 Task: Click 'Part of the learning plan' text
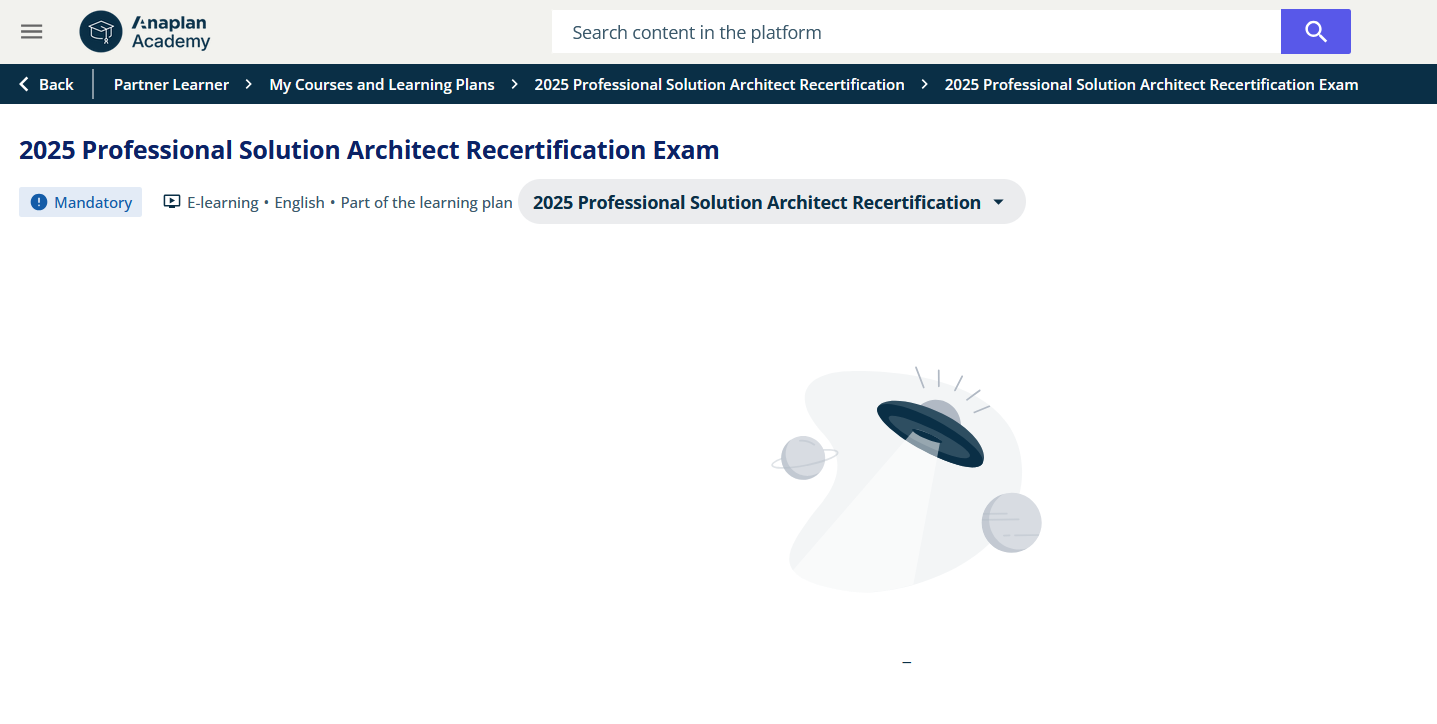pyautogui.click(x=427, y=202)
